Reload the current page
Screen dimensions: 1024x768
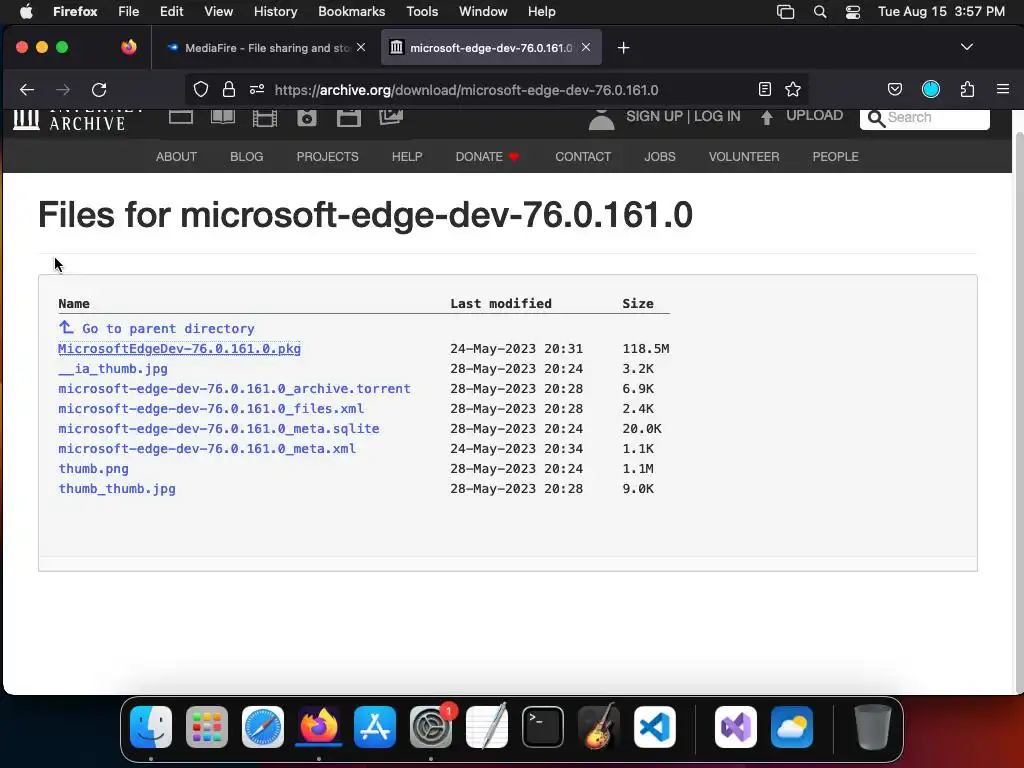pyautogui.click(x=99, y=89)
